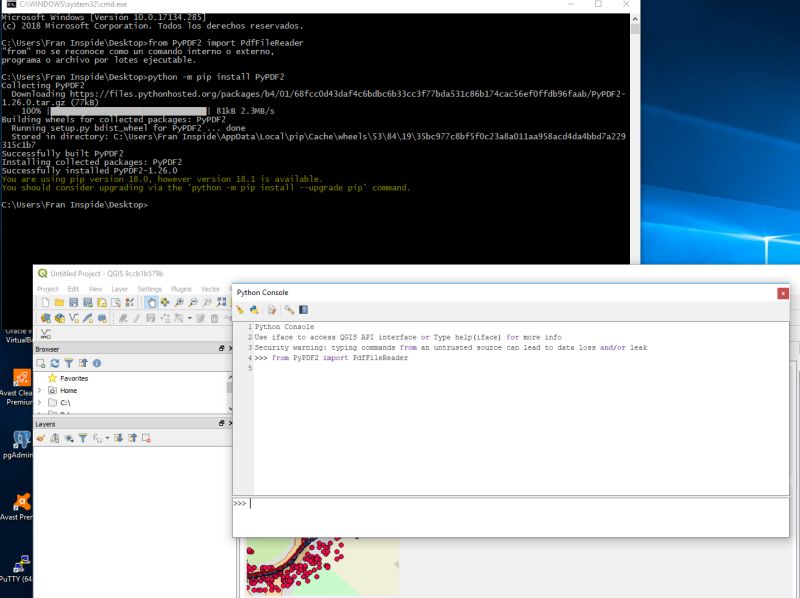Toggle filter legend by map content

[x=83, y=436]
